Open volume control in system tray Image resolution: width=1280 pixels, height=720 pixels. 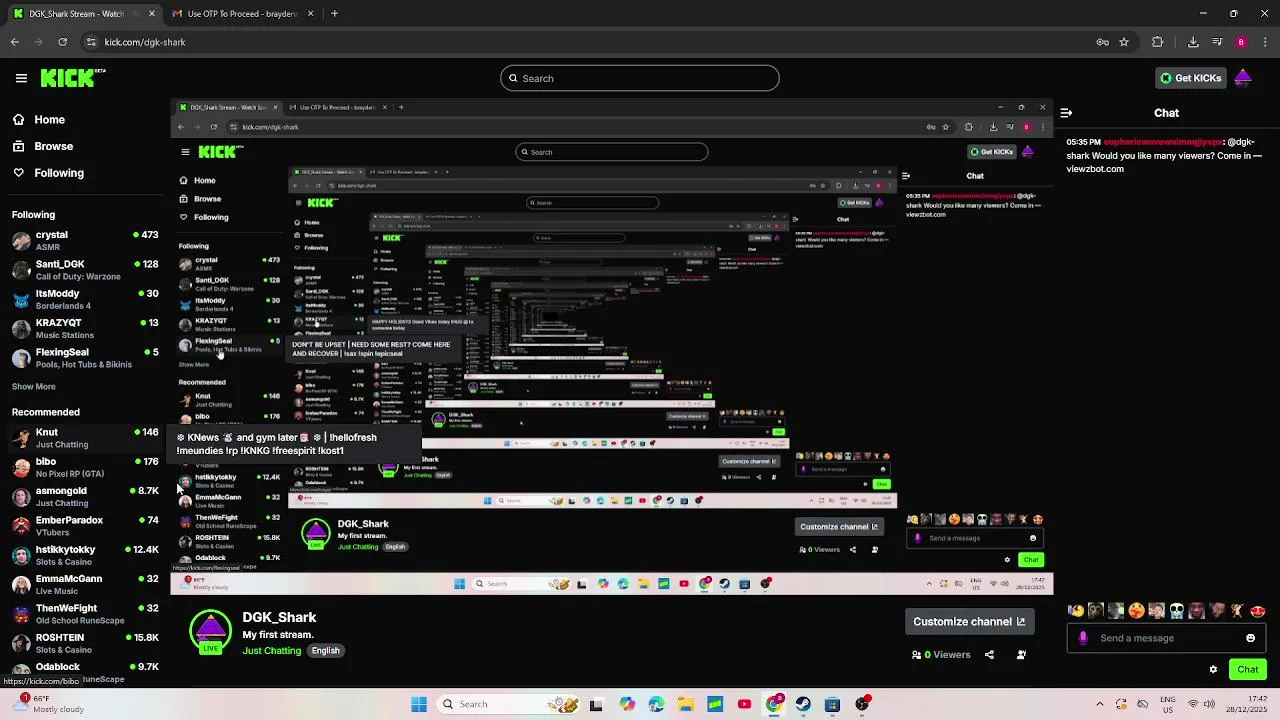point(1210,704)
